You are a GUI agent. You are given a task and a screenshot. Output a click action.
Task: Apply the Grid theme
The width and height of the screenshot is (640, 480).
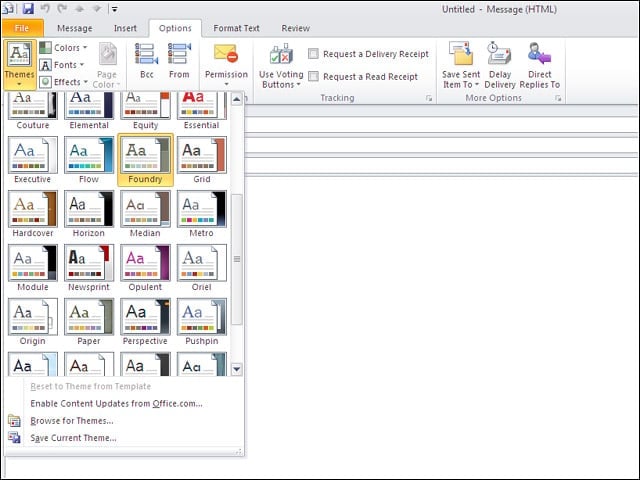tap(201, 160)
